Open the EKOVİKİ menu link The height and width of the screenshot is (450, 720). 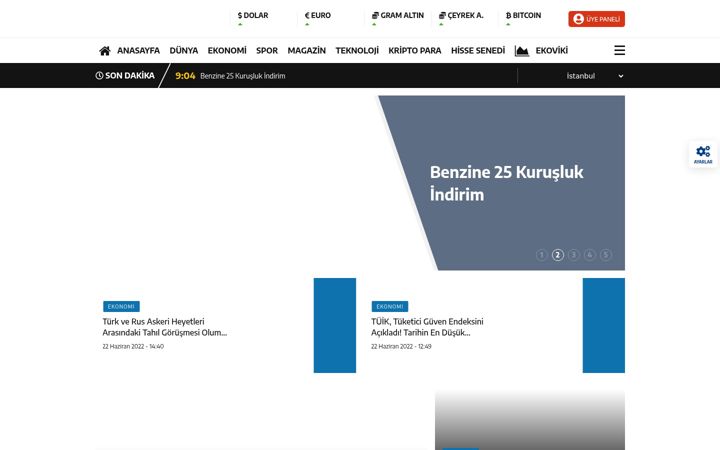pos(551,51)
